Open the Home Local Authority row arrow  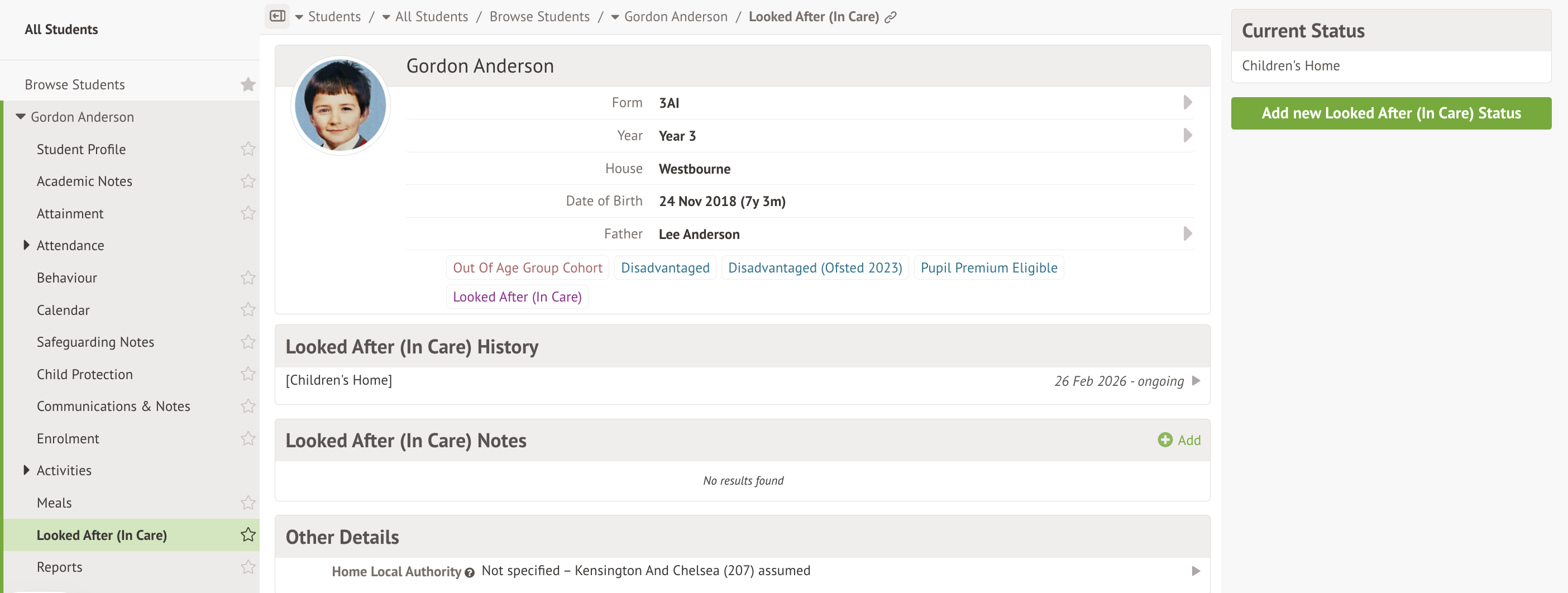[x=1196, y=571]
